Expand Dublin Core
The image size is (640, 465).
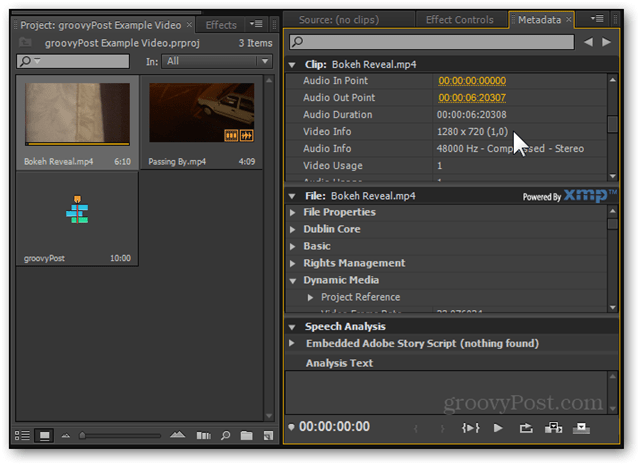293,229
